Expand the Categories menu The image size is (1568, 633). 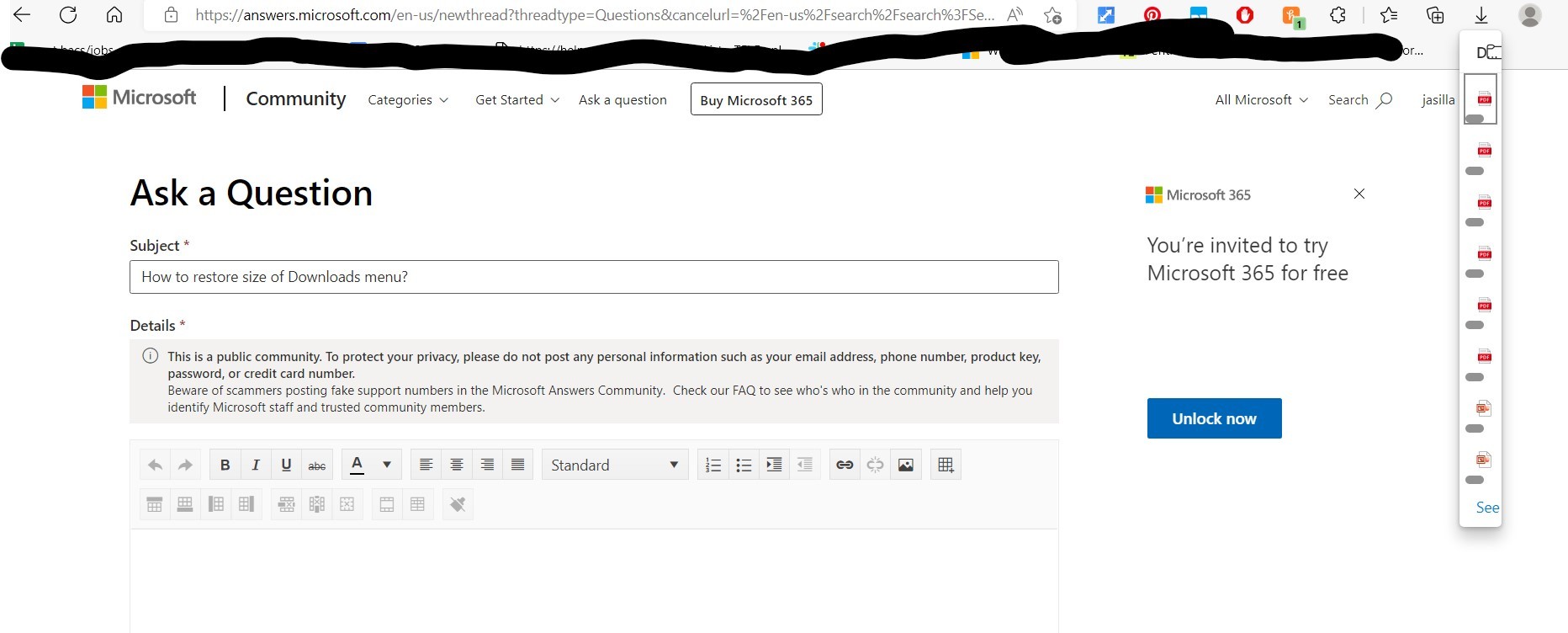click(408, 99)
